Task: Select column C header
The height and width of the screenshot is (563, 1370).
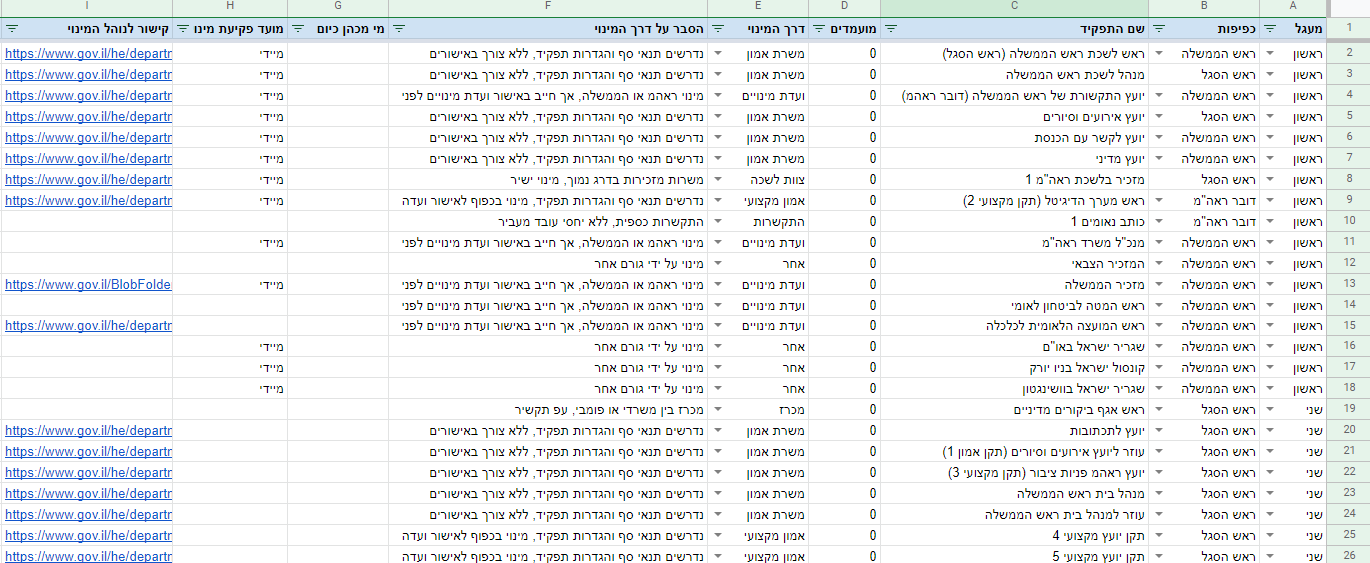Action: [1015, 8]
